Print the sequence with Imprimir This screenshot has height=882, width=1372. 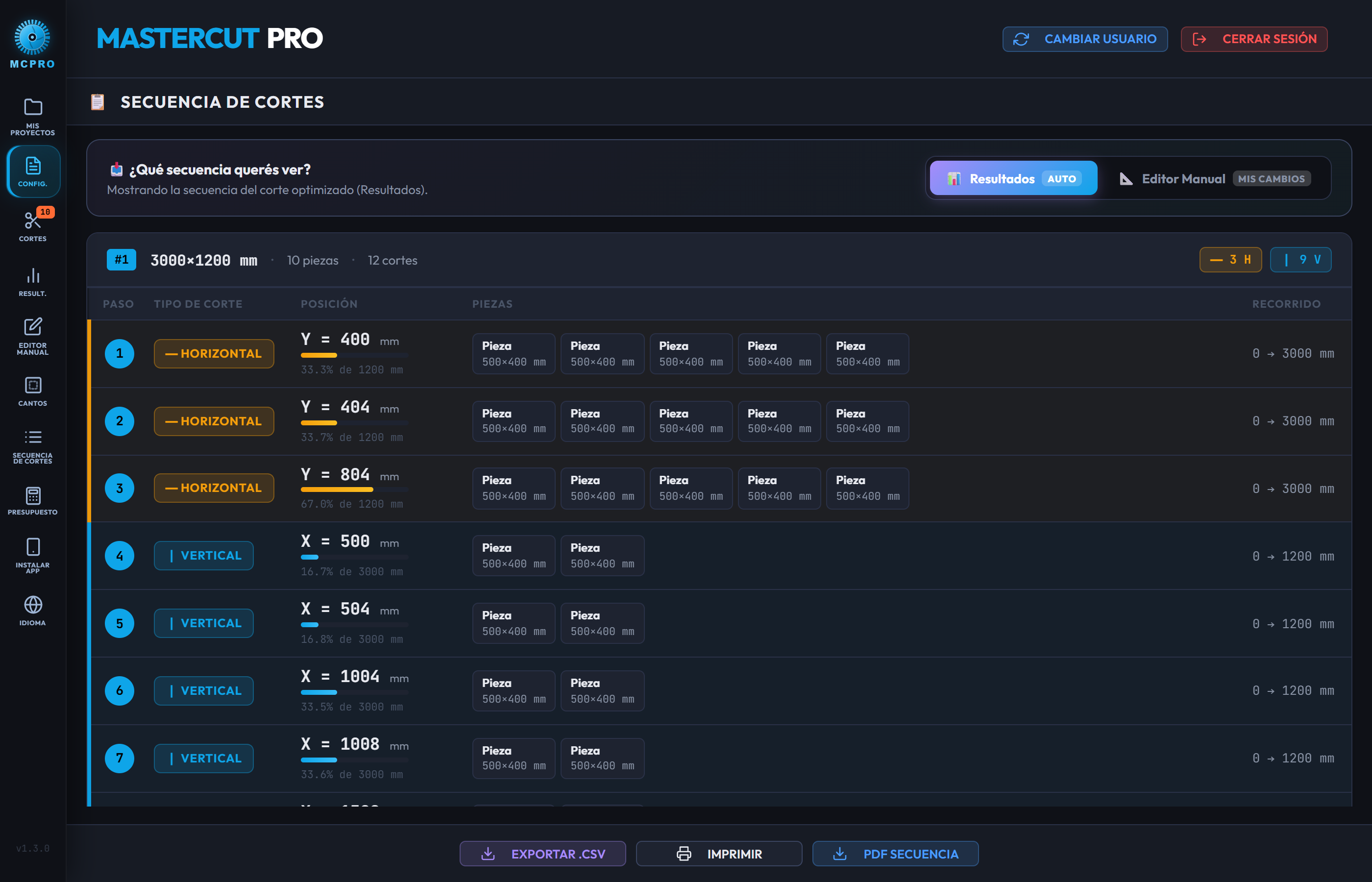point(719,854)
